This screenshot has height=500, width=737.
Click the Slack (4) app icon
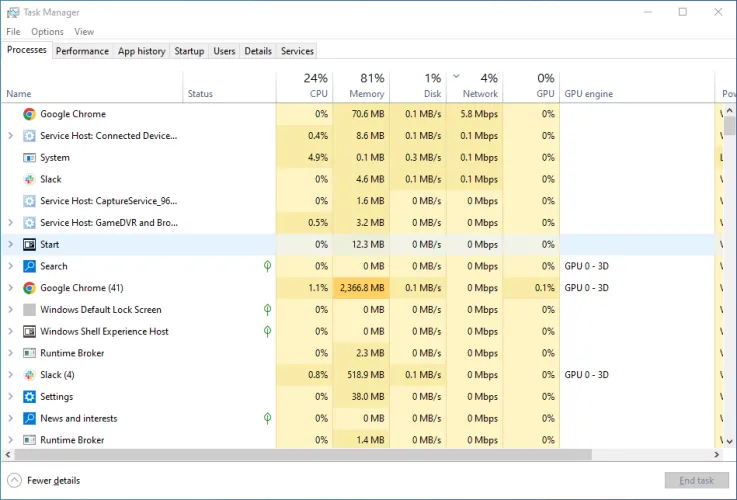point(29,375)
